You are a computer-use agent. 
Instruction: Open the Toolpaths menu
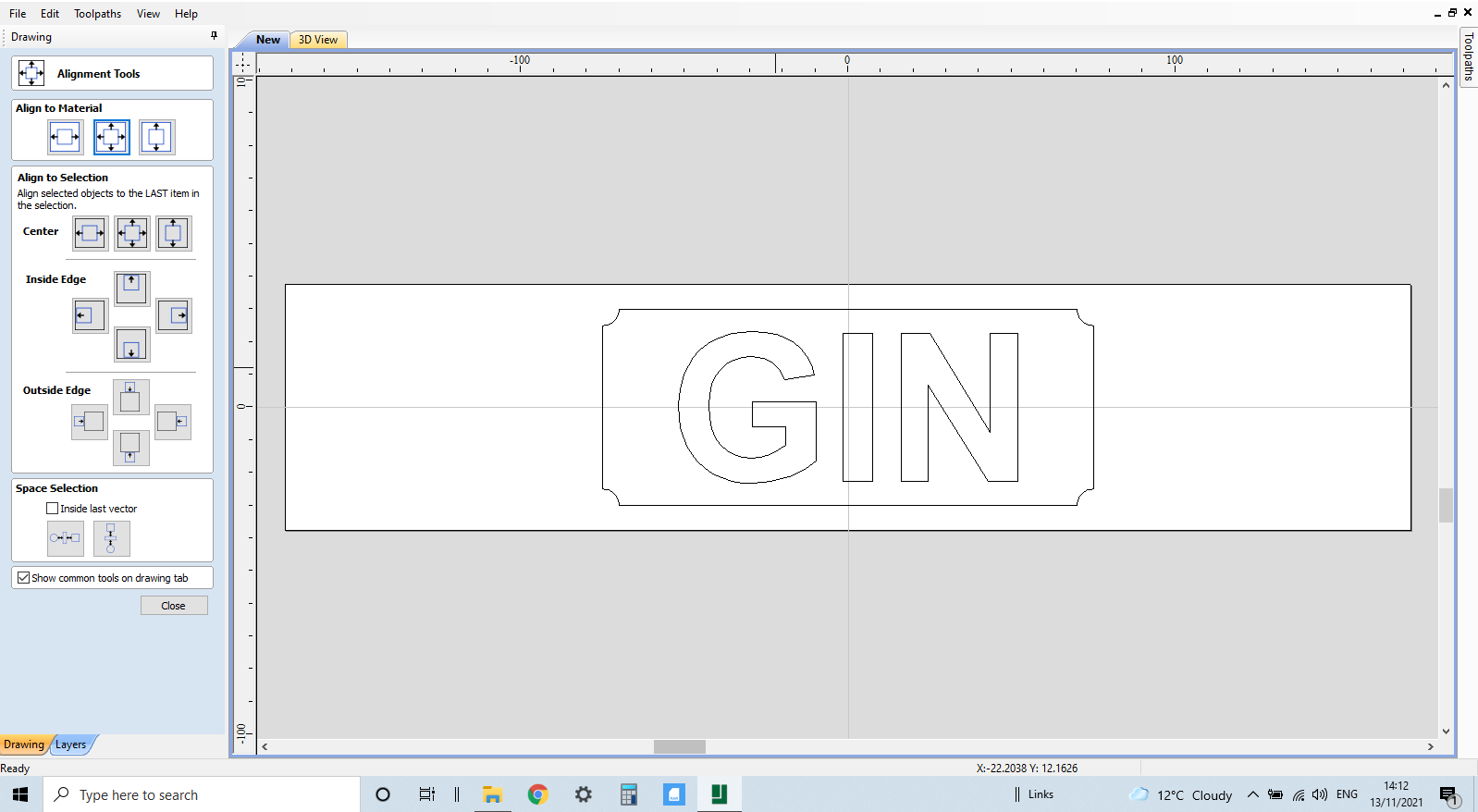coord(98,14)
